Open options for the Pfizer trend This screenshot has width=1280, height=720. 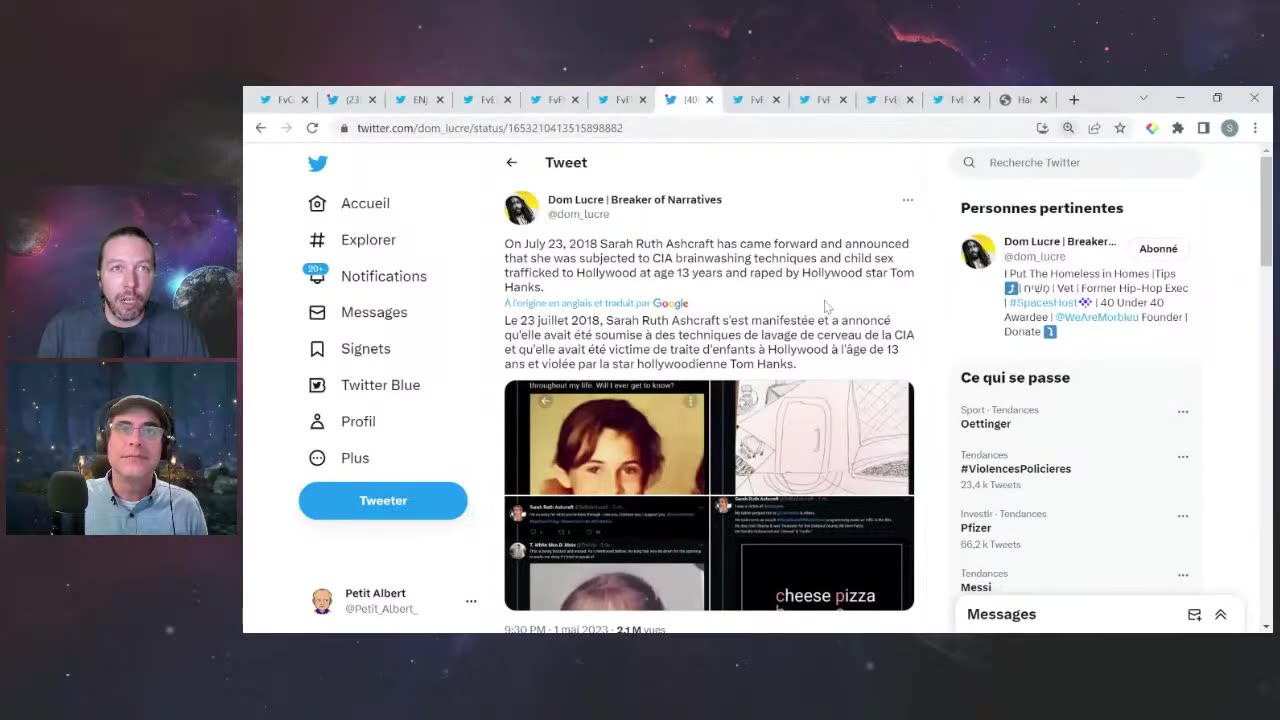pyautogui.click(x=1183, y=516)
